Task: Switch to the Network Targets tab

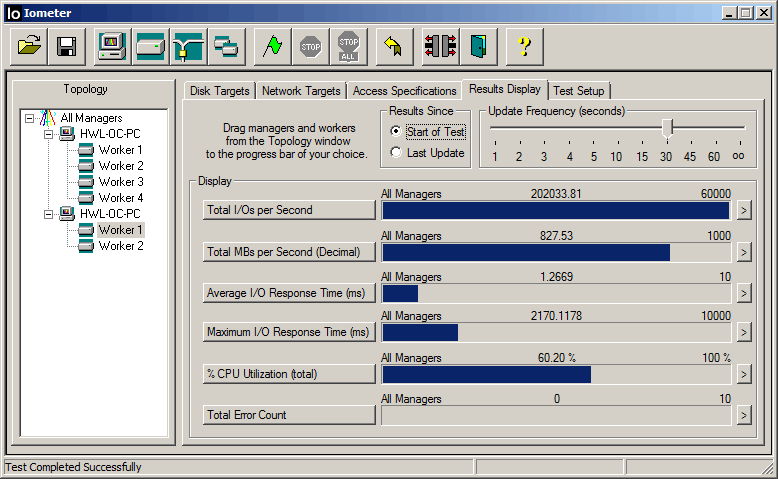Action: [301, 91]
